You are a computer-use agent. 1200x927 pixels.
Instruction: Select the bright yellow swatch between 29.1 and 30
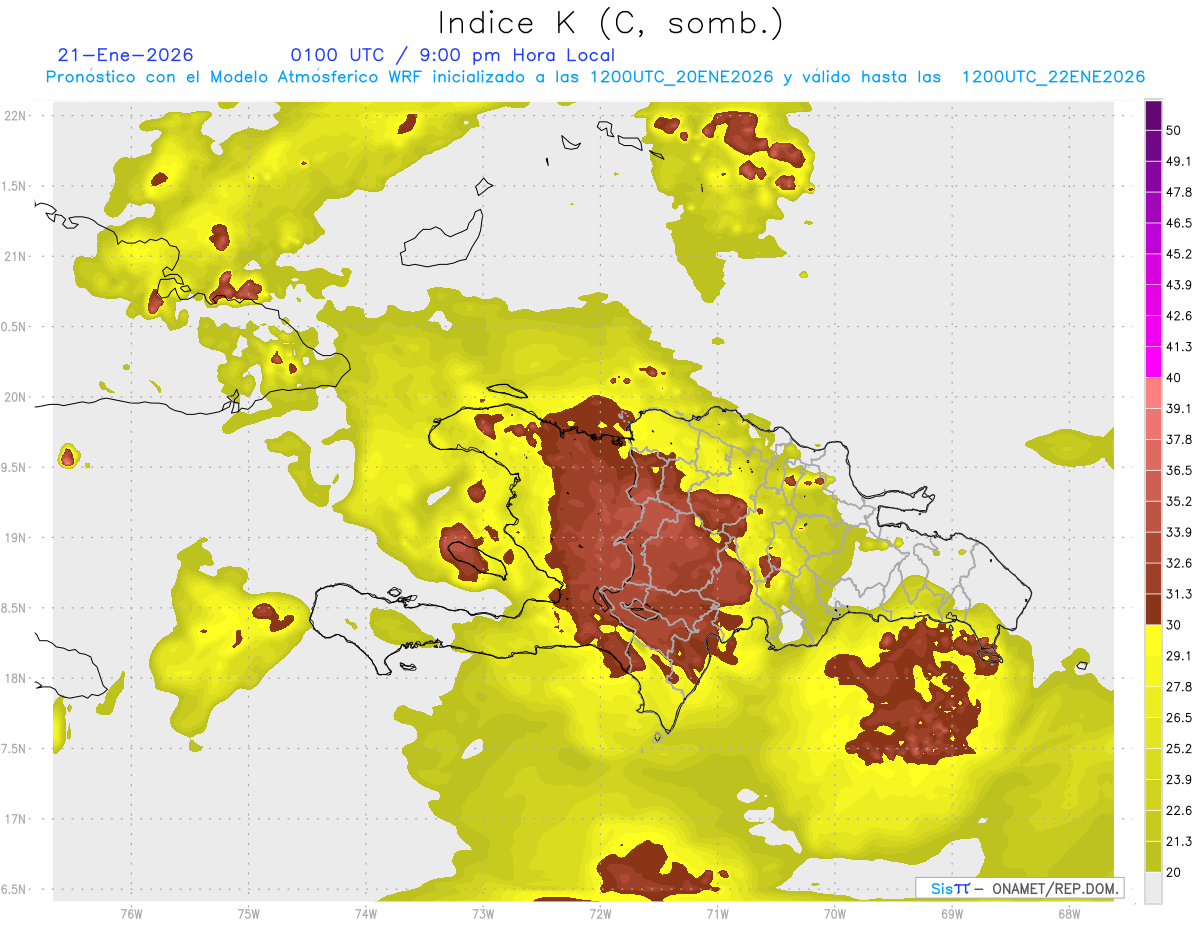click(x=1153, y=640)
